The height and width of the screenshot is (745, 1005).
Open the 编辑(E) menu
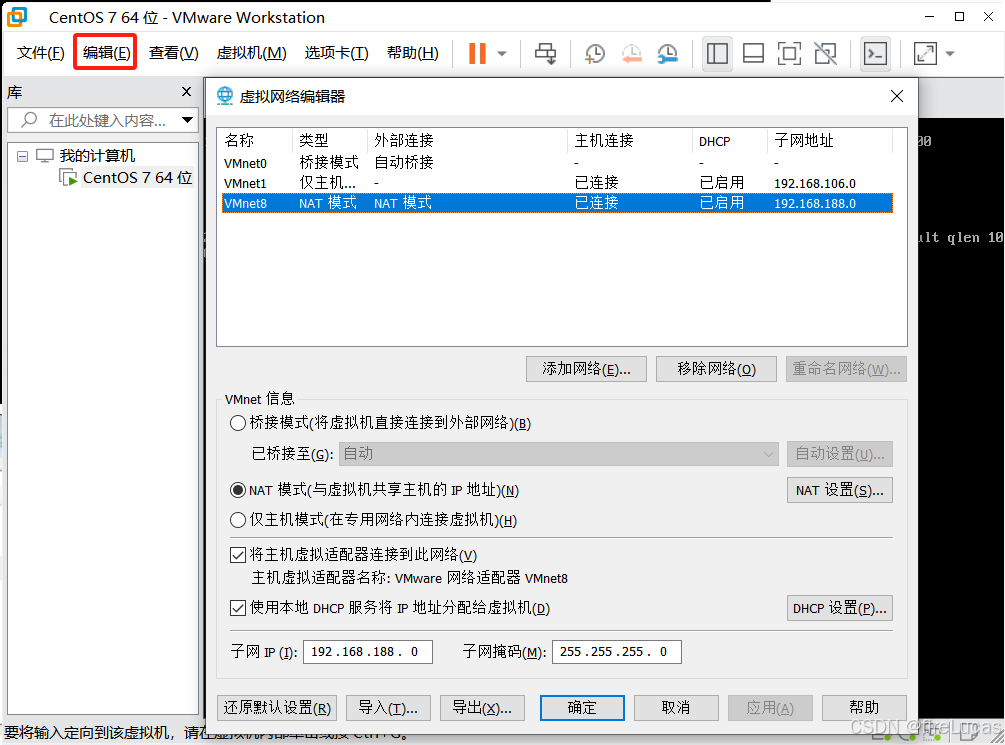pos(106,53)
